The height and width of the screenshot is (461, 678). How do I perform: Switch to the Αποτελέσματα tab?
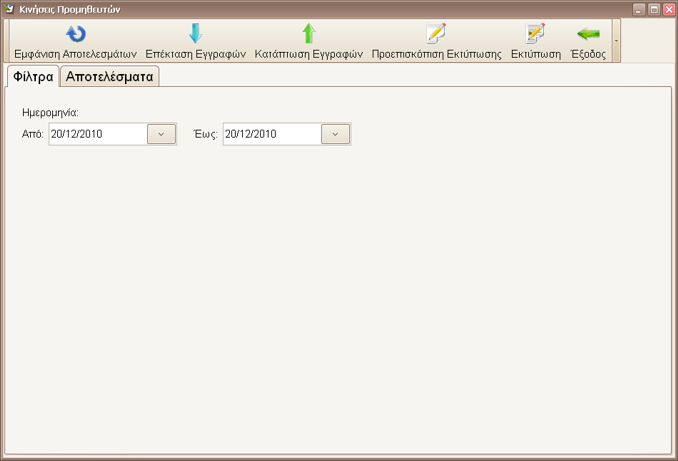109,77
